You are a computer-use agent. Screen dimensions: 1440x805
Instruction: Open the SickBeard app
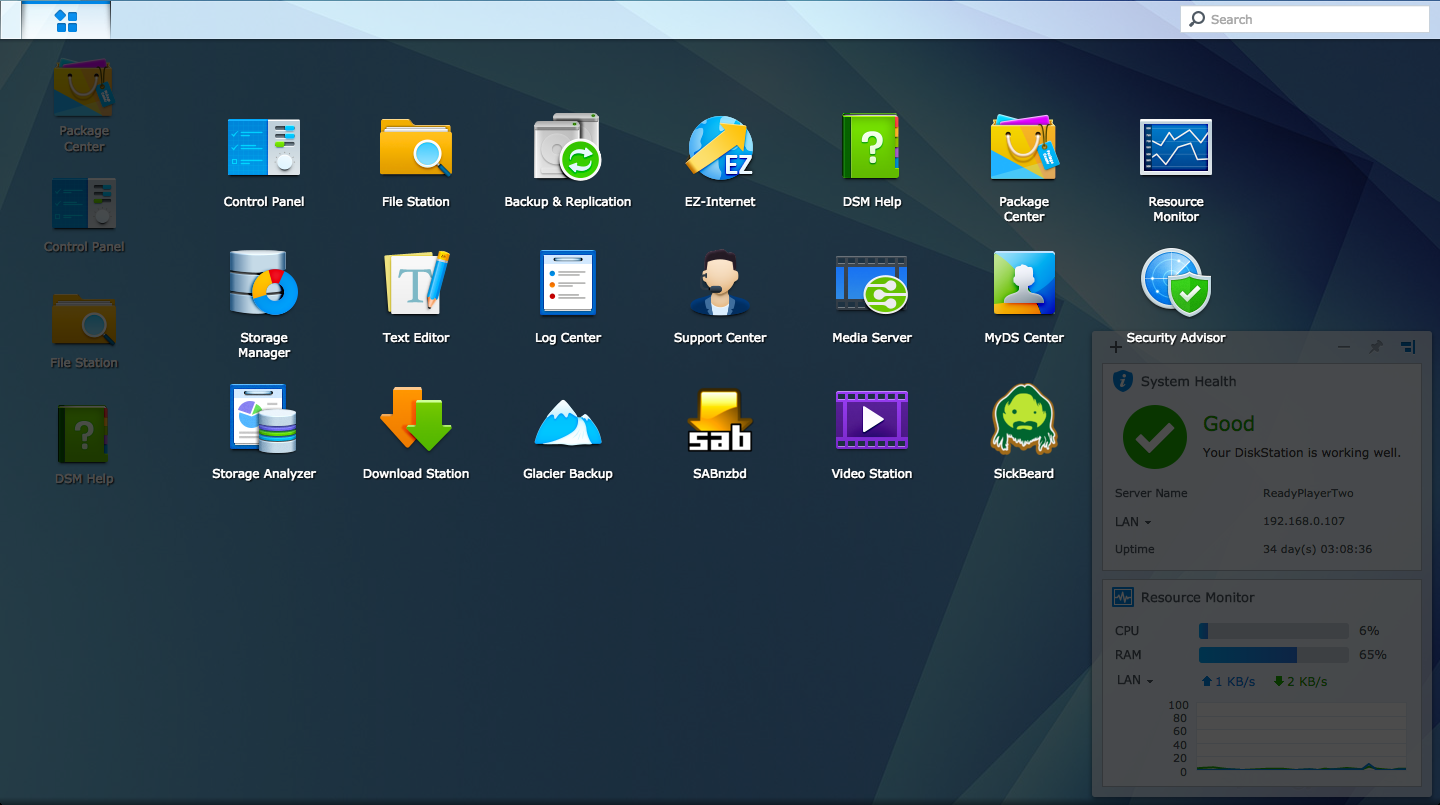tap(1024, 420)
